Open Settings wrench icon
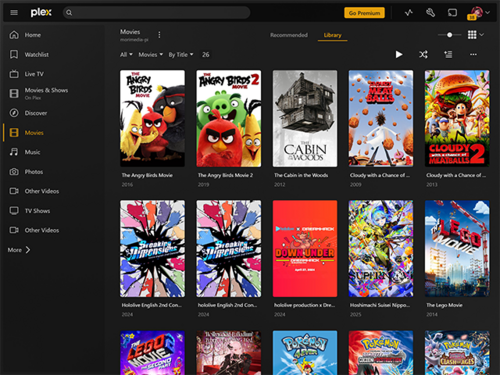The height and width of the screenshot is (375, 500). click(x=430, y=13)
